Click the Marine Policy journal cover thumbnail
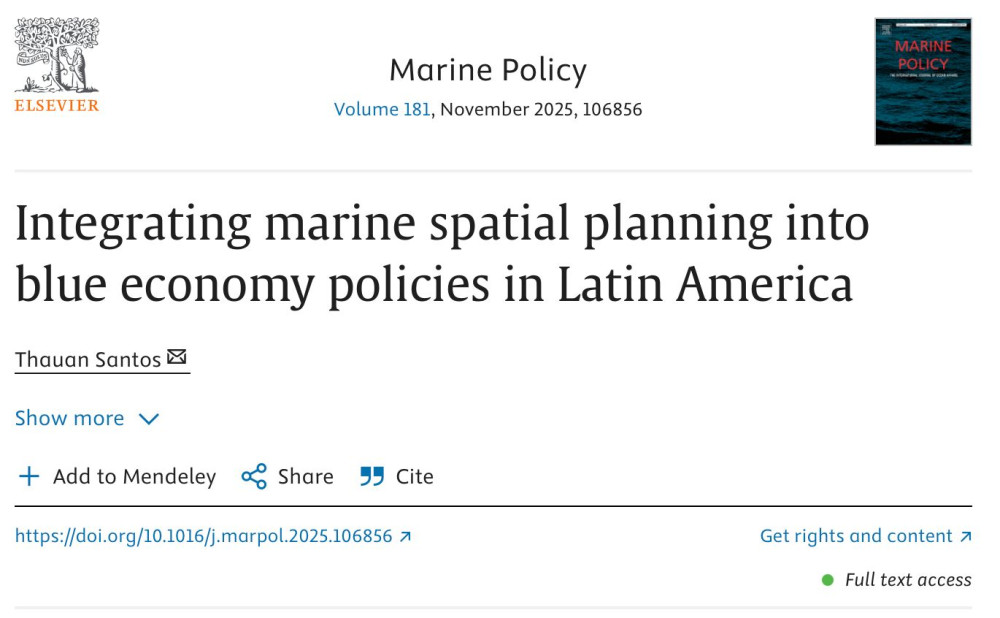 (921, 81)
